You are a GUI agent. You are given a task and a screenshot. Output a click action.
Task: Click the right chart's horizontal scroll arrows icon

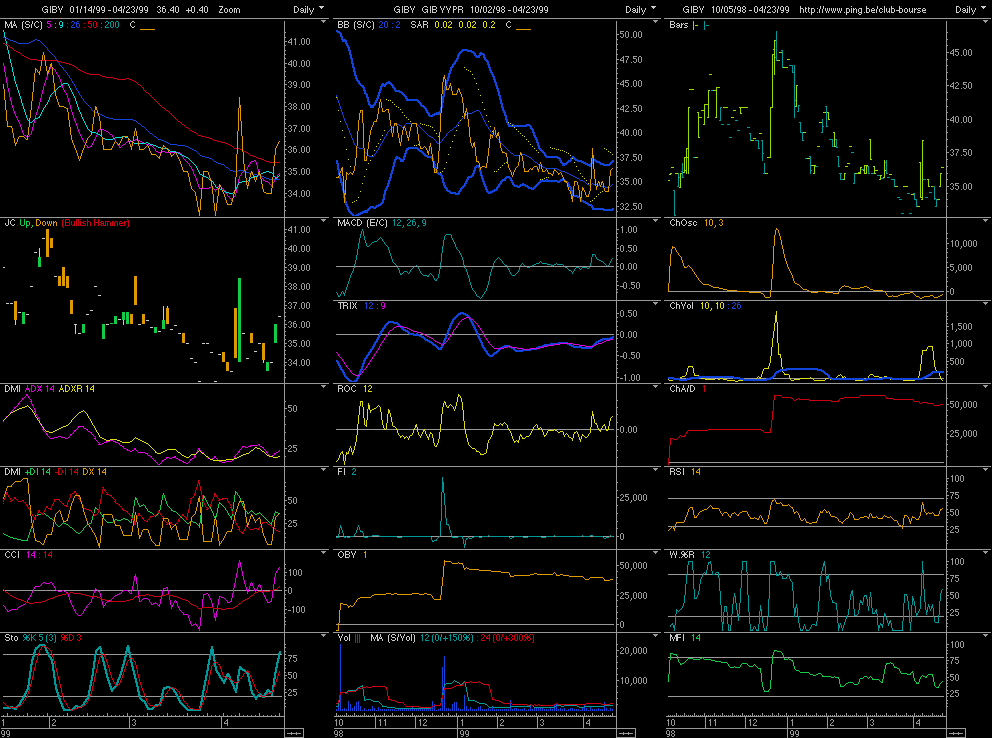click(x=956, y=733)
